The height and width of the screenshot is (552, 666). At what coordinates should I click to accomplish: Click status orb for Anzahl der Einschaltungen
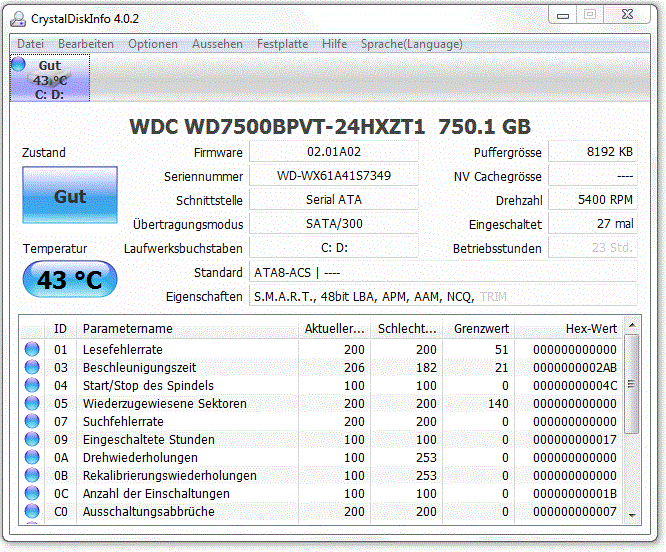click(32, 493)
